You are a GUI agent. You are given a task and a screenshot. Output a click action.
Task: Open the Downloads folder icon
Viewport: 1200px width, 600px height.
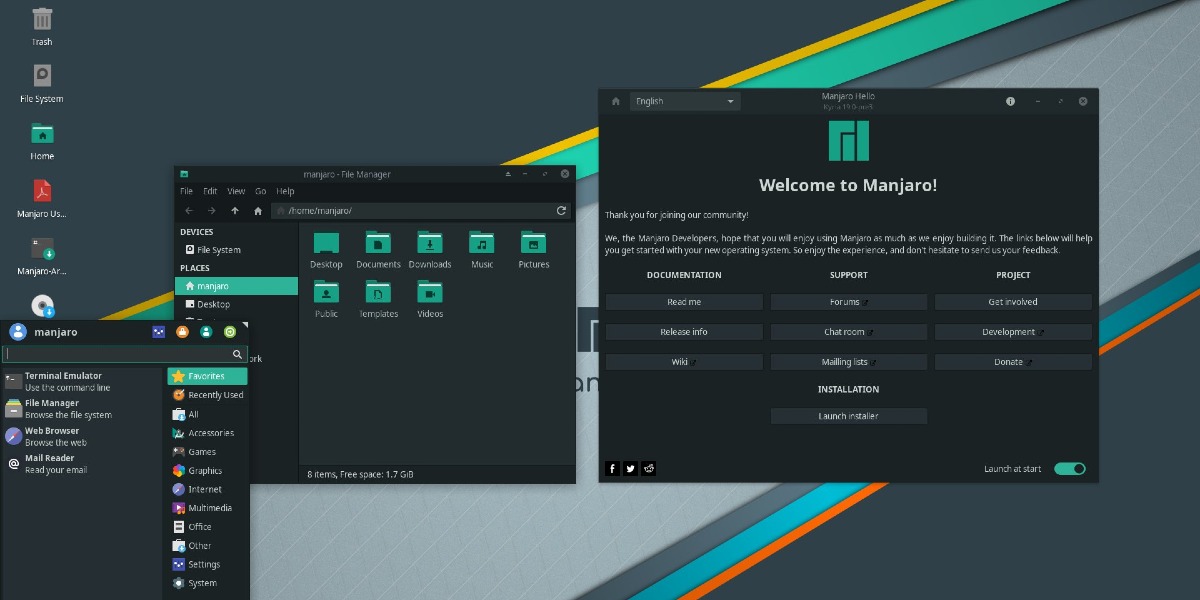tap(430, 245)
